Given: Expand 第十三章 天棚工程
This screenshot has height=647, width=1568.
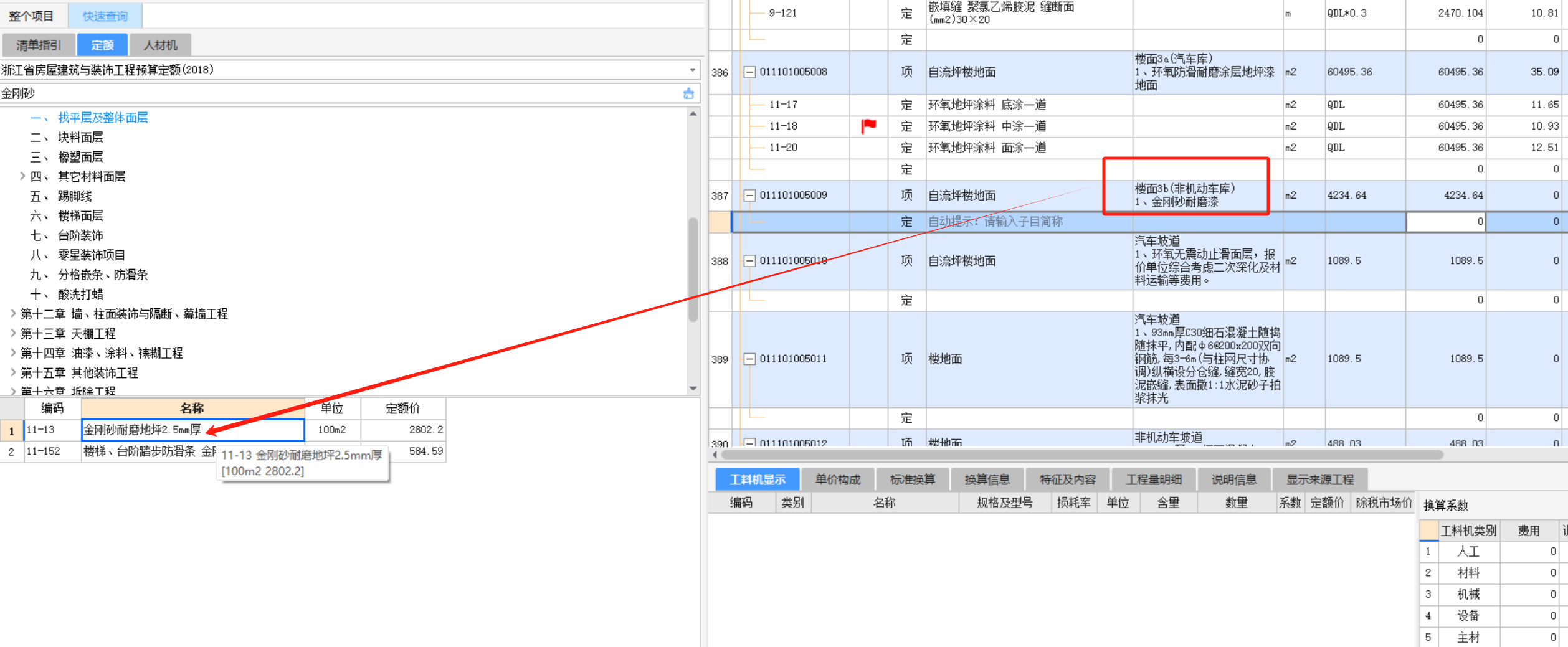Looking at the screenshot, I should coord(13,333).
